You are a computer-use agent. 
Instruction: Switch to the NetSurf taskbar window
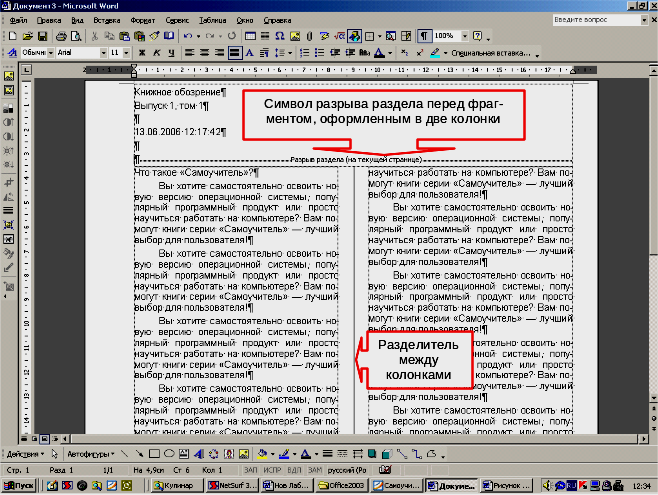(x=232, y=485)
